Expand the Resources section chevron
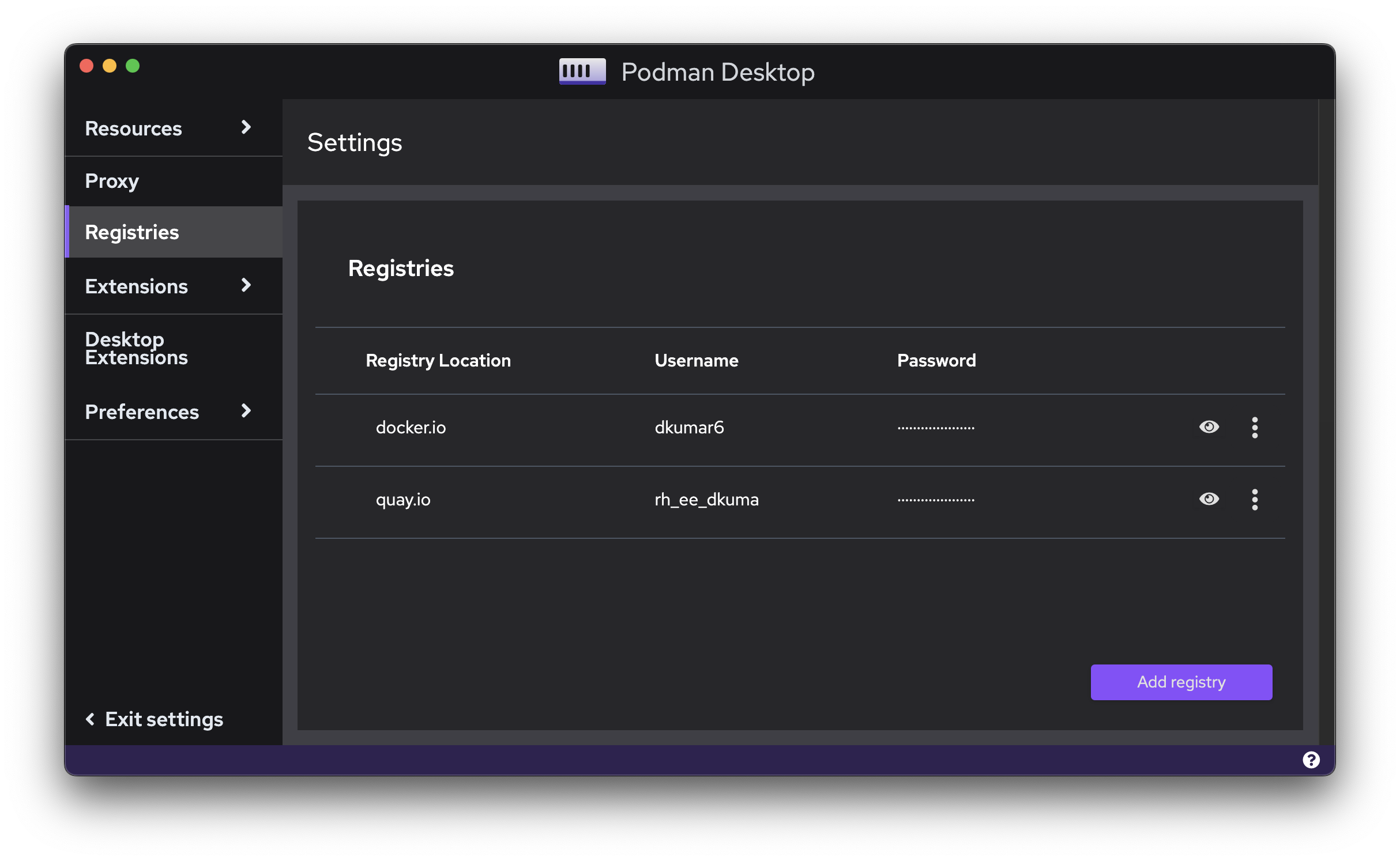 click(x=246, y=127)
